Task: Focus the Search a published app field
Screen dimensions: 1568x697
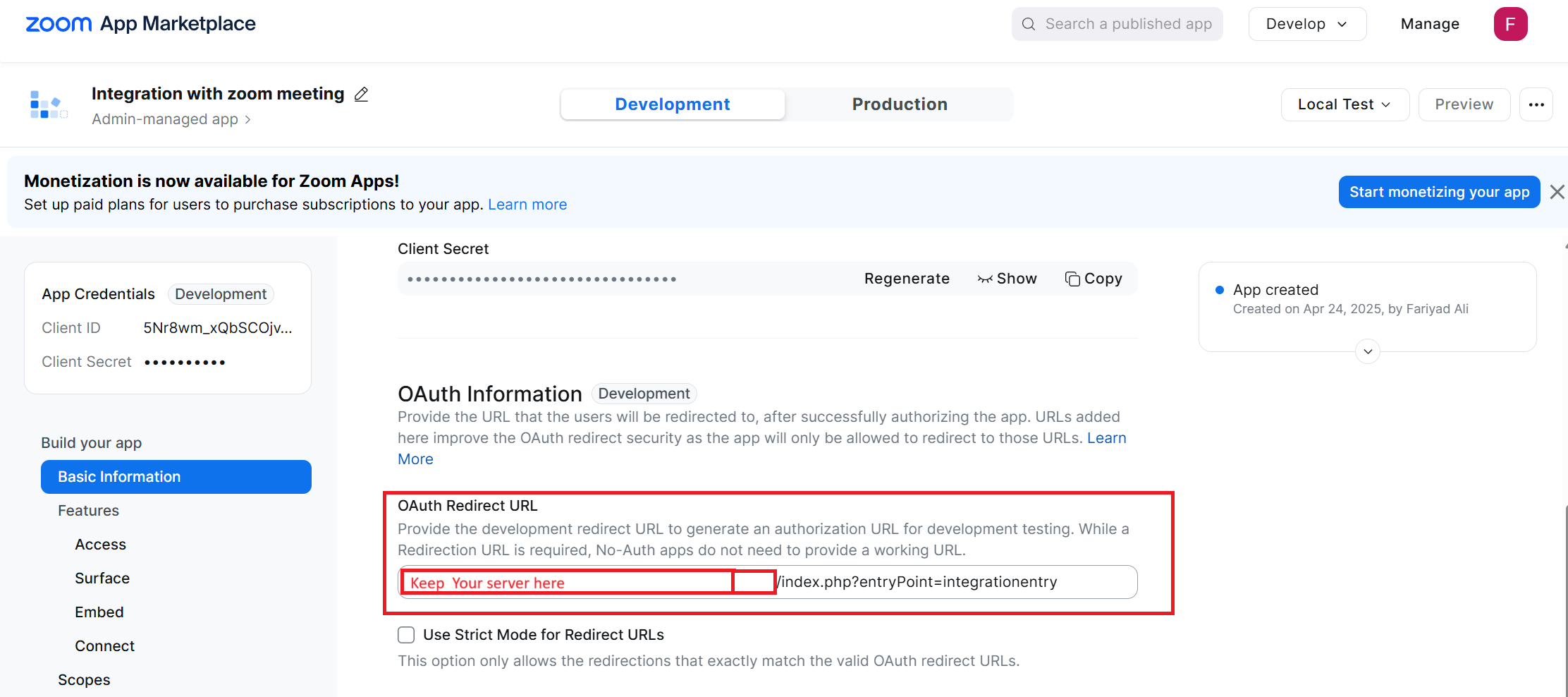Action: coord(1117,24)
